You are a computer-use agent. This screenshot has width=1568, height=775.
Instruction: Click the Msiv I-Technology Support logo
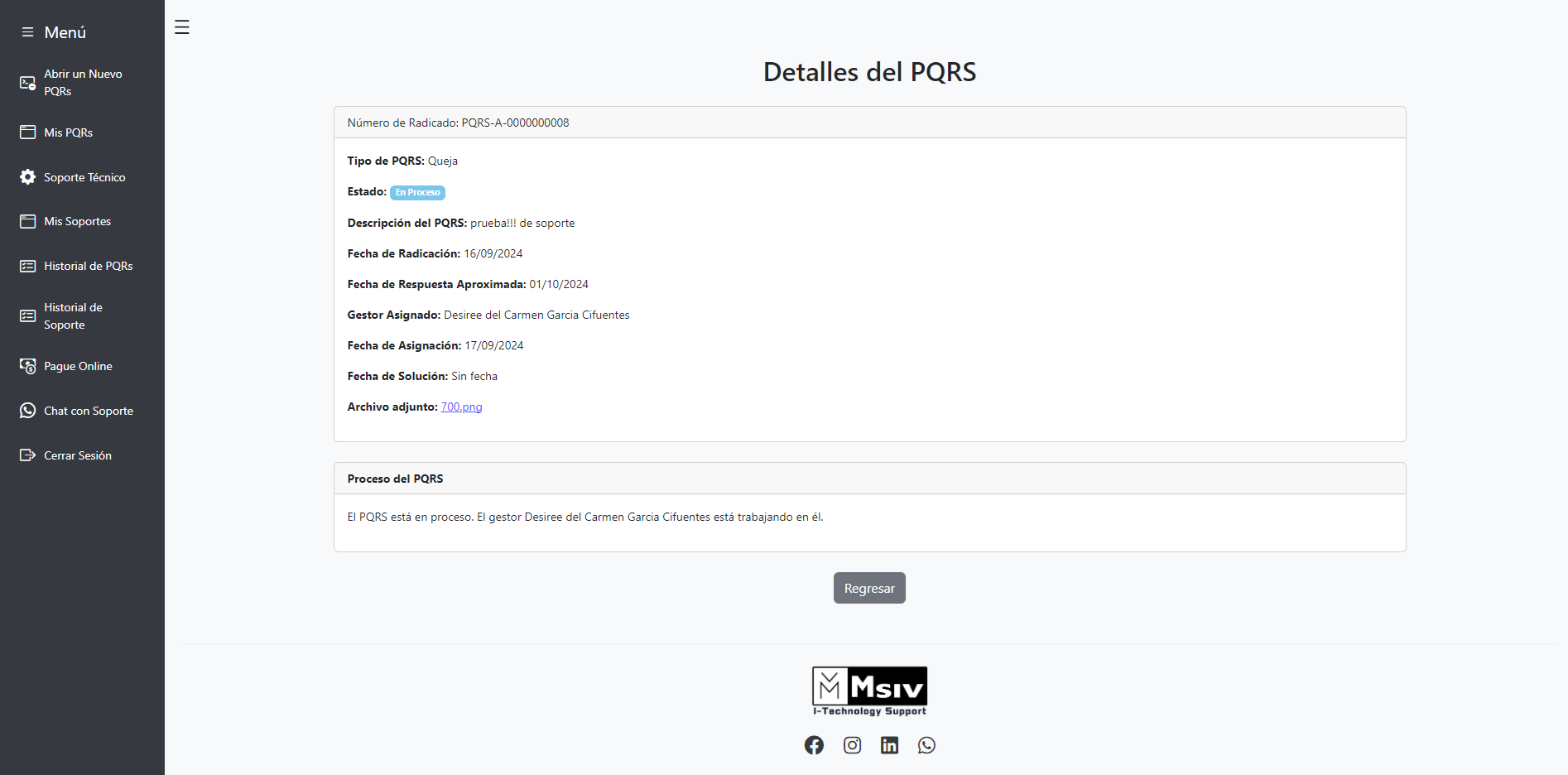pos(869,691)
